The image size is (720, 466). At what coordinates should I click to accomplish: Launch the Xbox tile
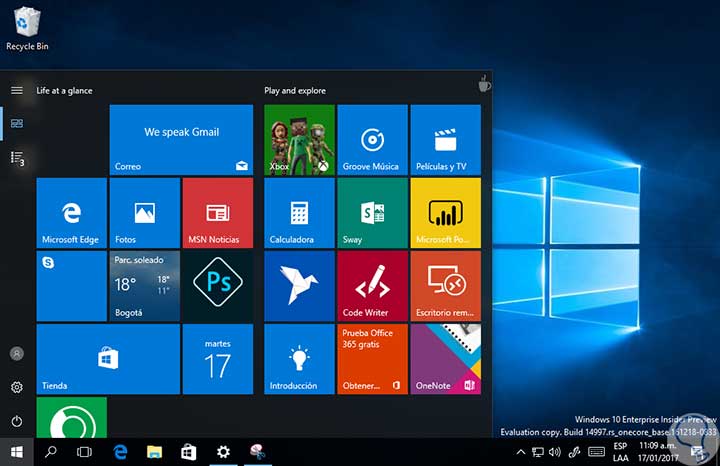[x=299, y=140]
